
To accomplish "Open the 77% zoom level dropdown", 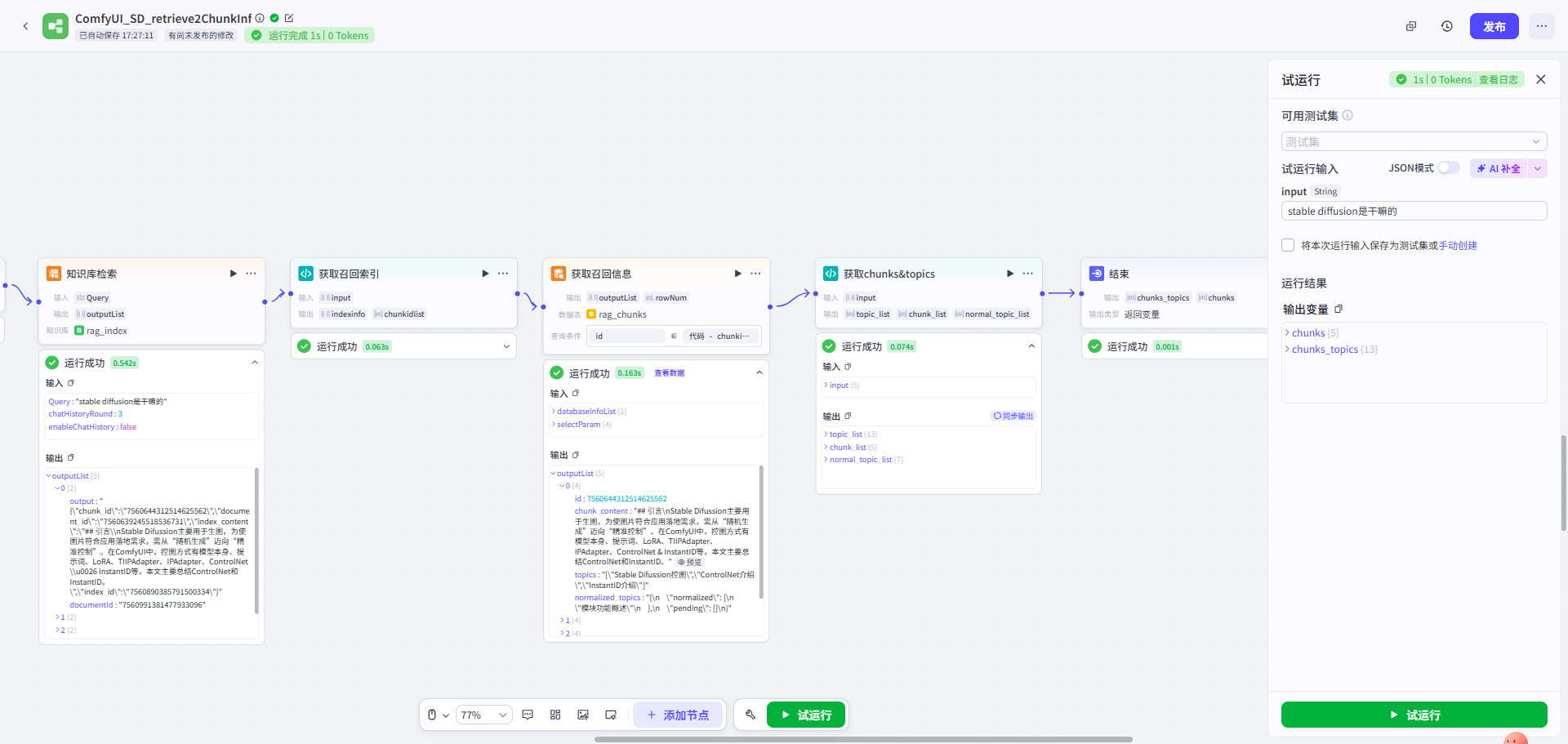I will click(x=483, y=715).
